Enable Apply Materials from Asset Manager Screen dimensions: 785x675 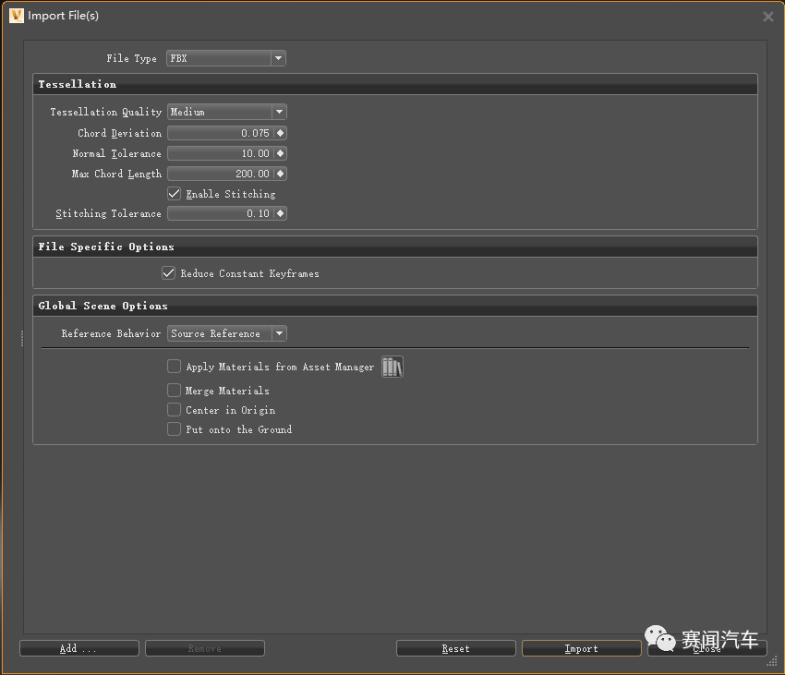(175, 367)
